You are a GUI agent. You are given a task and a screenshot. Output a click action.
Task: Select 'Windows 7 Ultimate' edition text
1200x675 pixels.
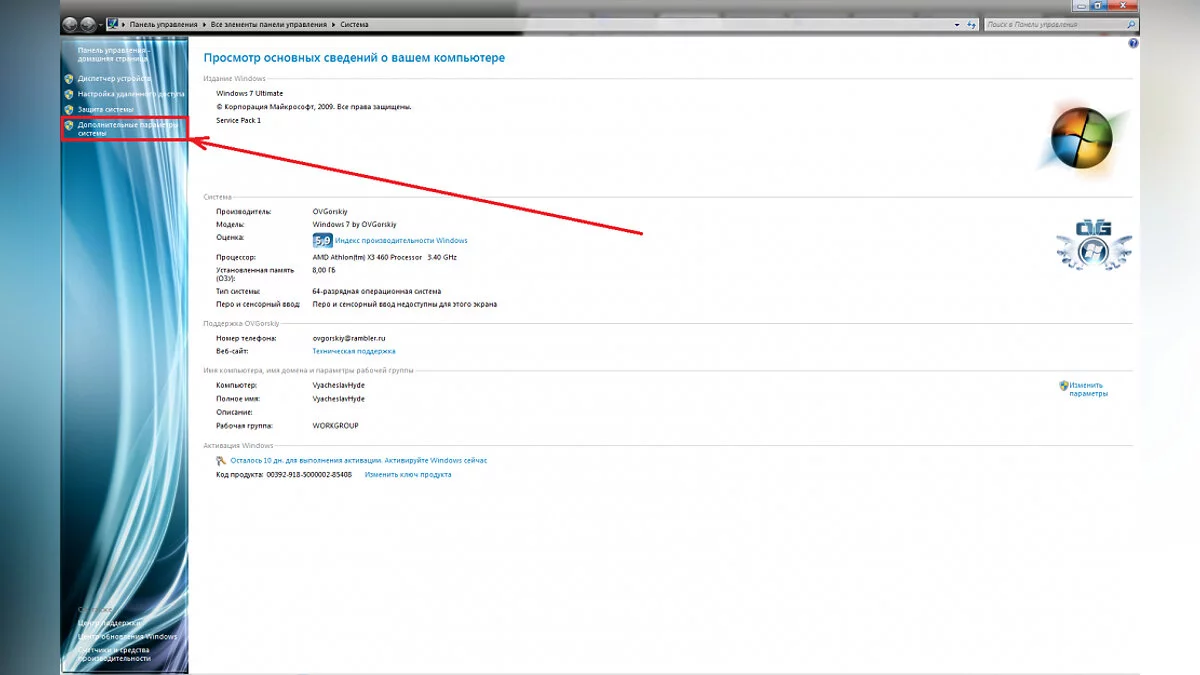[x=250, y=93]
